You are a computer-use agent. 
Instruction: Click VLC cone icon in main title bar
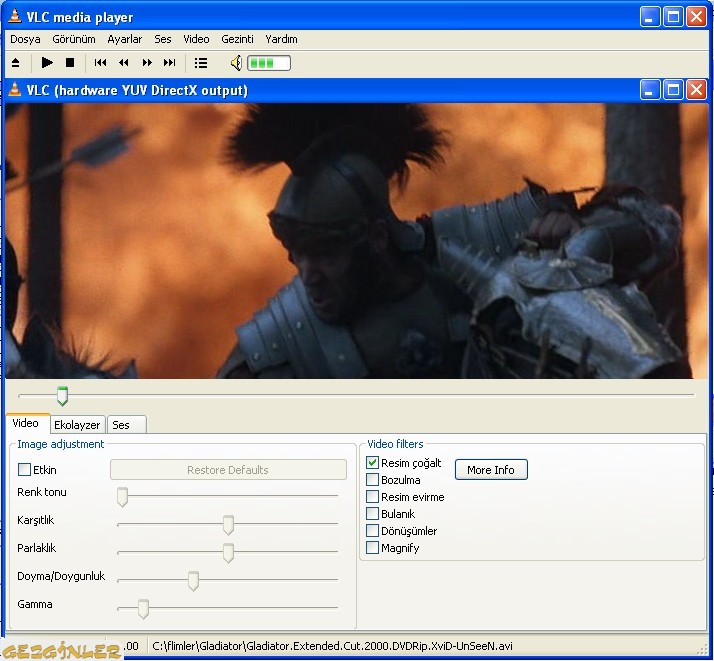pyautogui.click(x=15, y=16)
